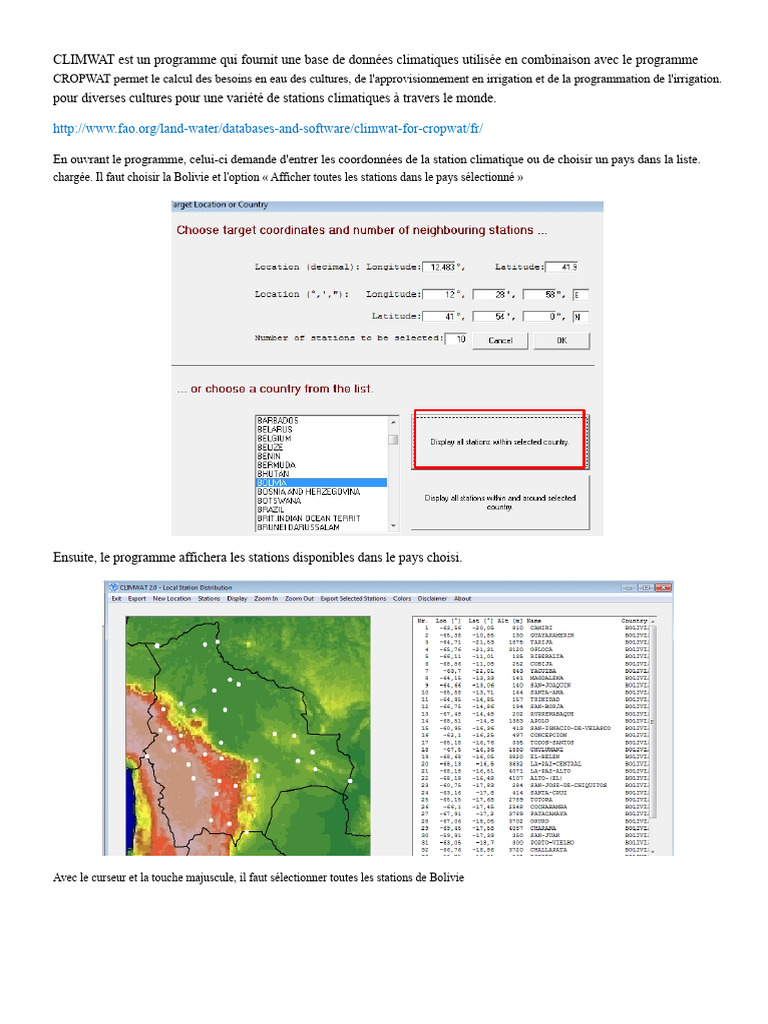Open the Display menu
Image resolution: width=768 pixels, height=1024 pixels.
(237, 599)
